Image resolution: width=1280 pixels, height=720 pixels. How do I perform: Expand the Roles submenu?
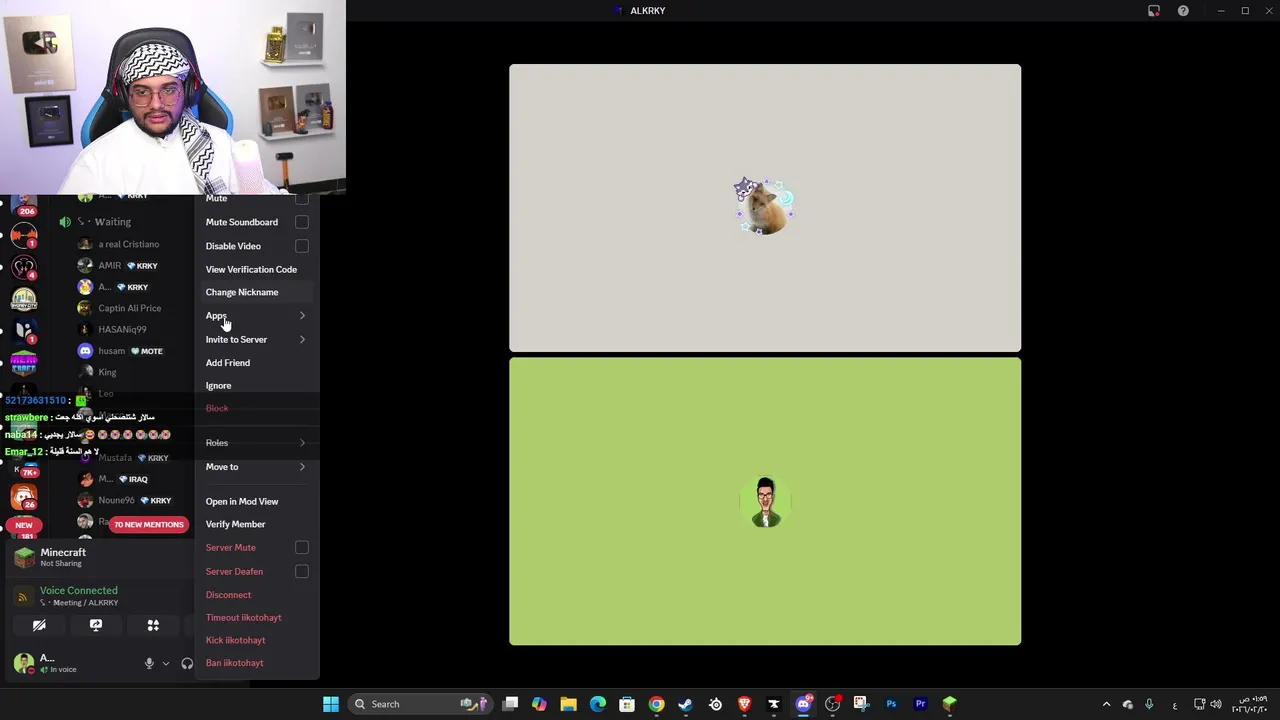point(256,443)
